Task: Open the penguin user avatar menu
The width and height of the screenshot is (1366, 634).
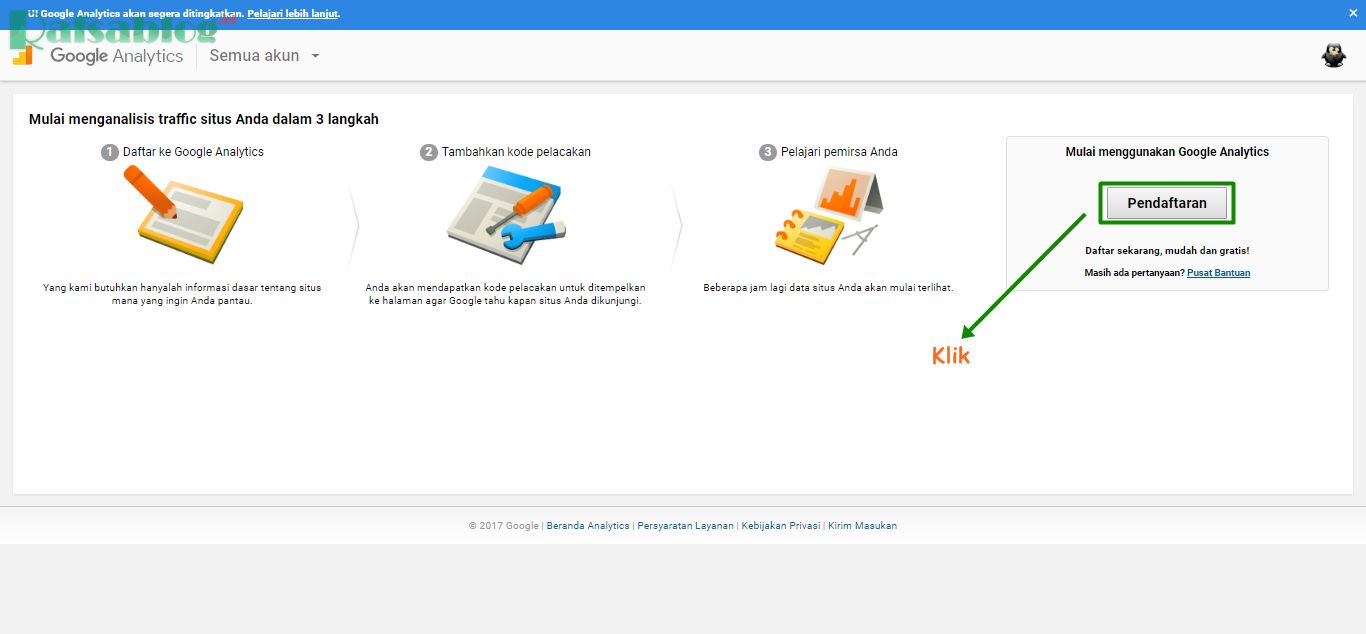Action: point(1333,56)
